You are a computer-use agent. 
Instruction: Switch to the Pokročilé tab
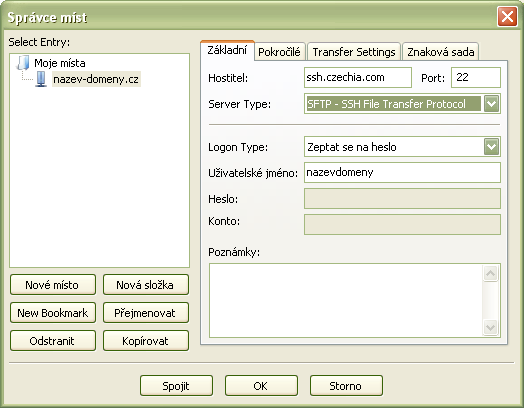(279, 52)
